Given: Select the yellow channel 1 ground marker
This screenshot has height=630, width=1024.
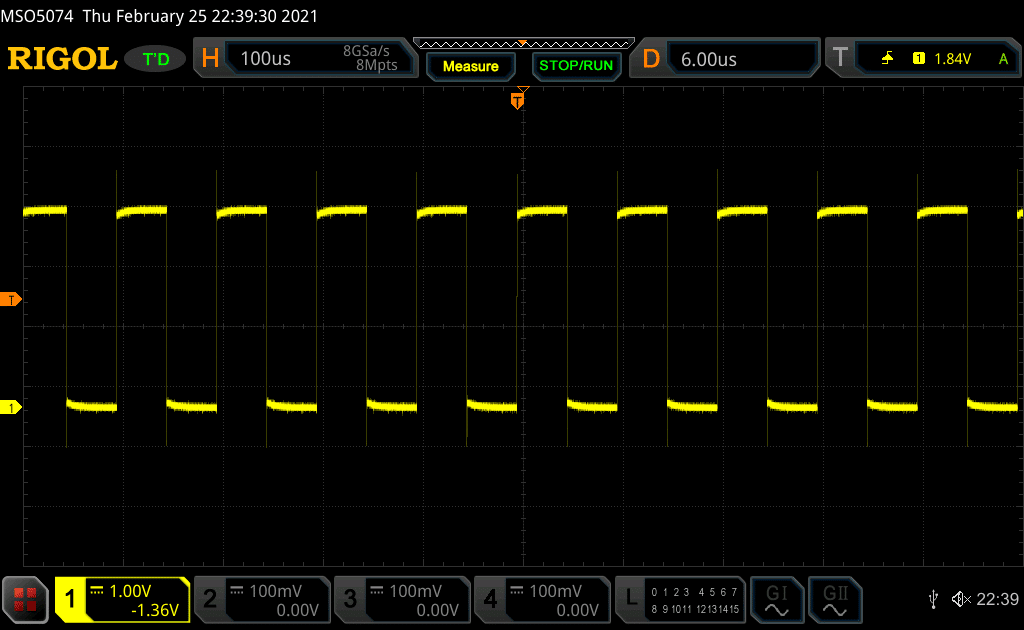Looking at the screenshot, I should [10, 407].
